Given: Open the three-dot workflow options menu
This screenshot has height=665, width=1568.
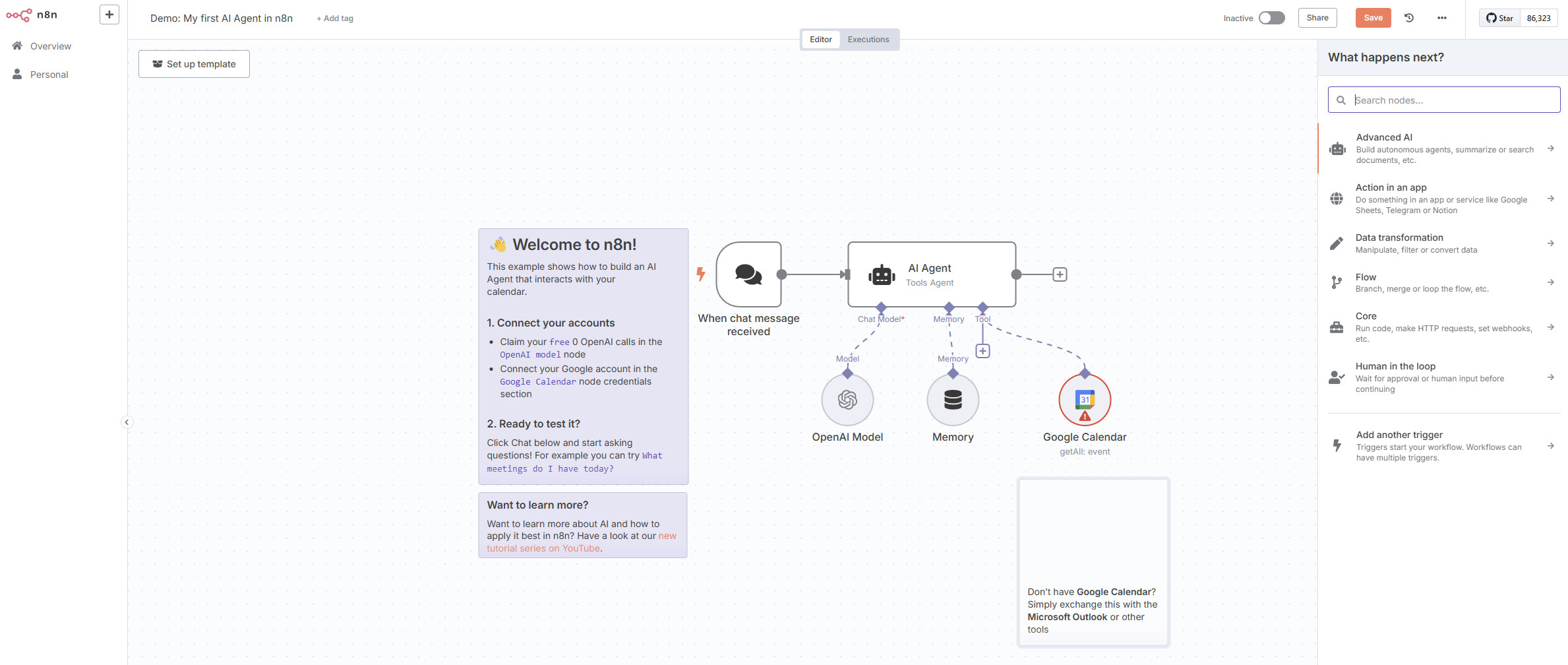Looking at the screenshot, I should coord(1442,18).
